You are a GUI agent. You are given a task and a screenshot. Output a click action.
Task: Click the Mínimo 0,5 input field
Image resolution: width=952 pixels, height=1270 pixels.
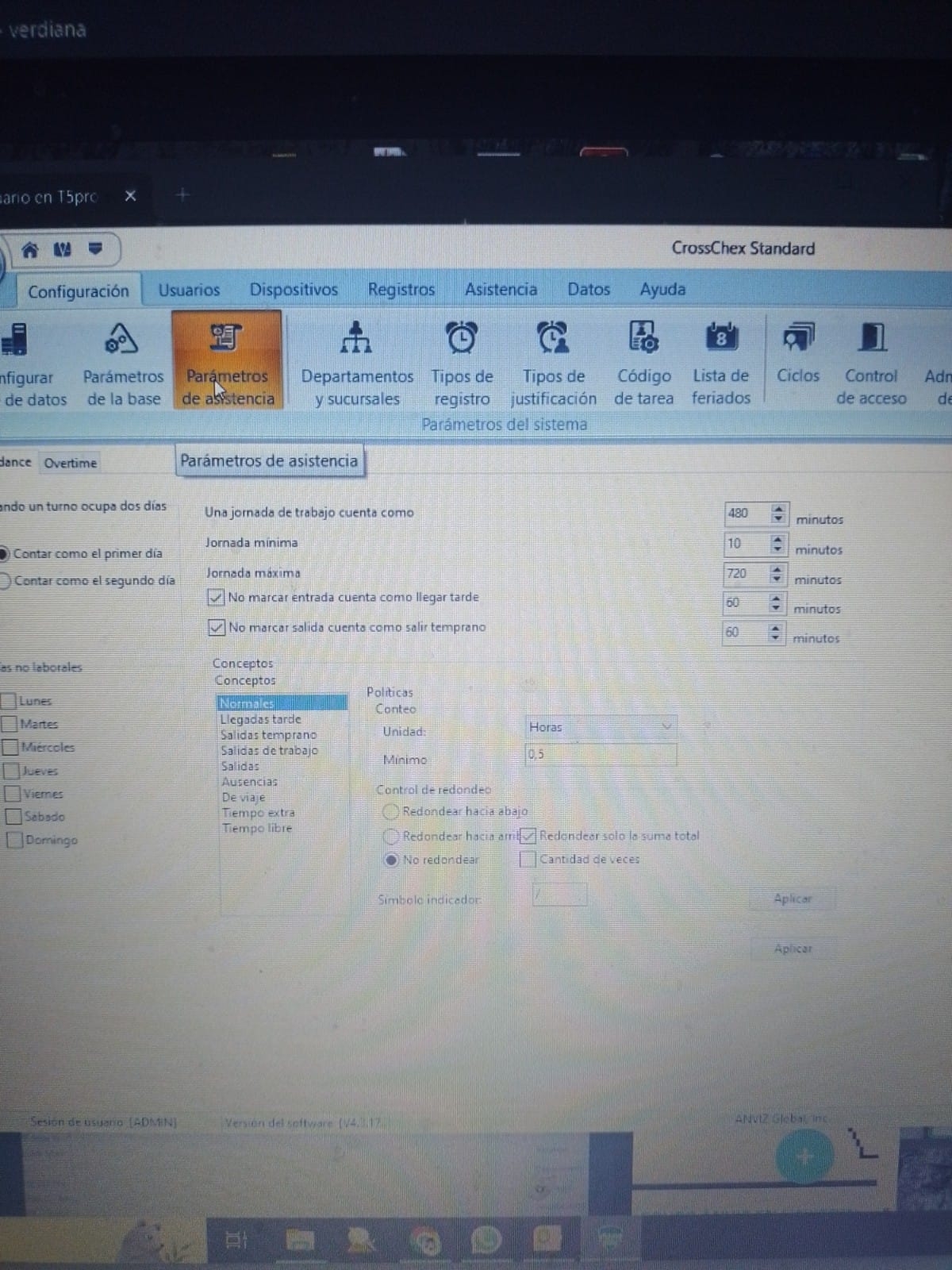pos(601,754)
